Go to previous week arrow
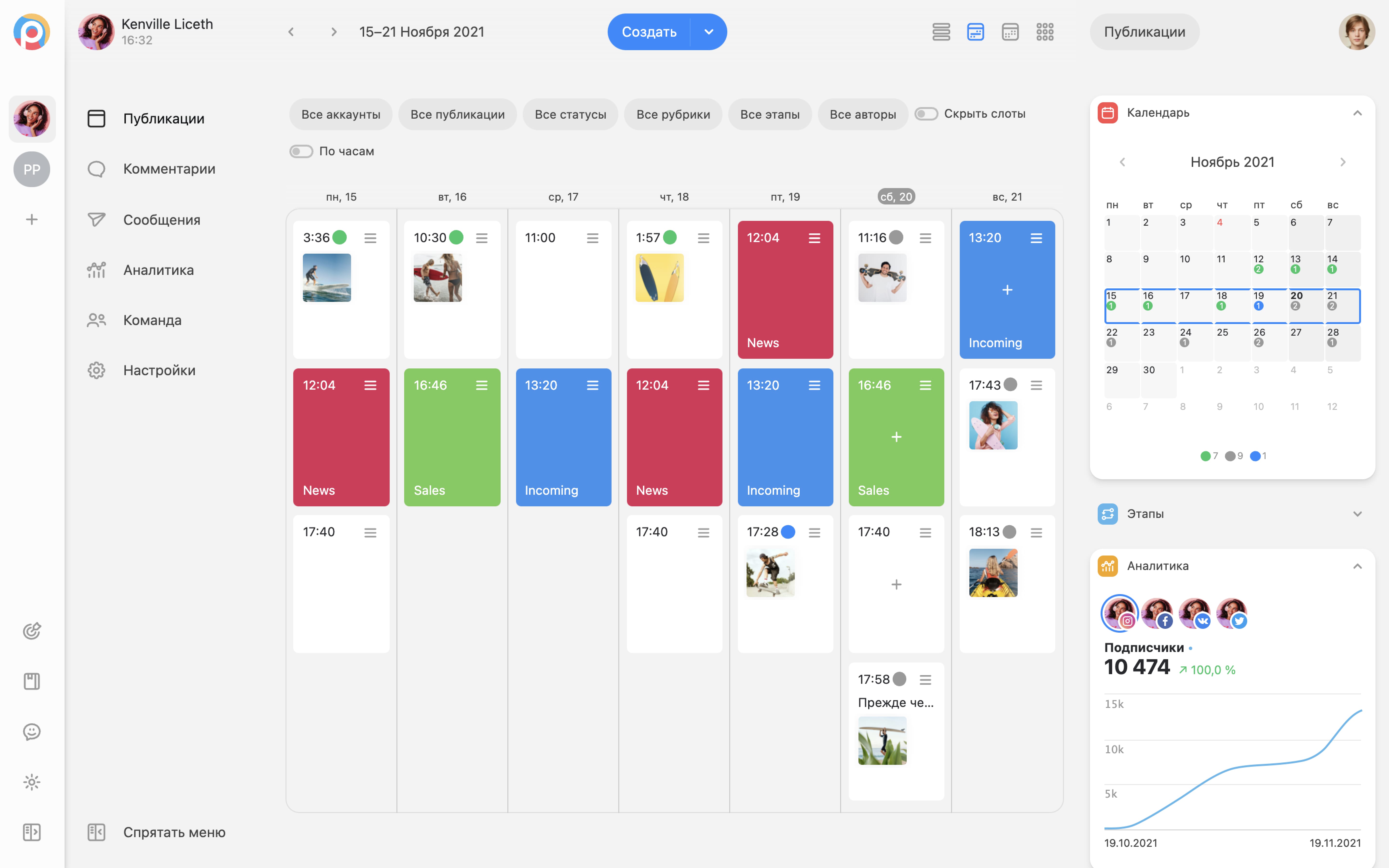The image size is (1389, 868). click(291, 32)
